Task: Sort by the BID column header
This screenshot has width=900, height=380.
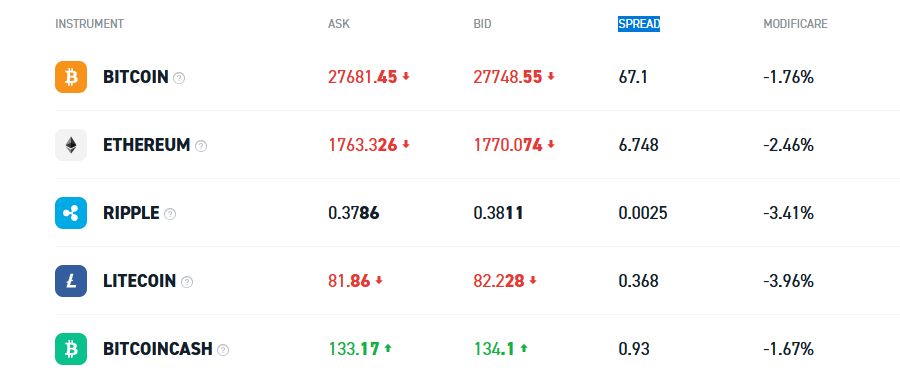Action: point(482,24)
